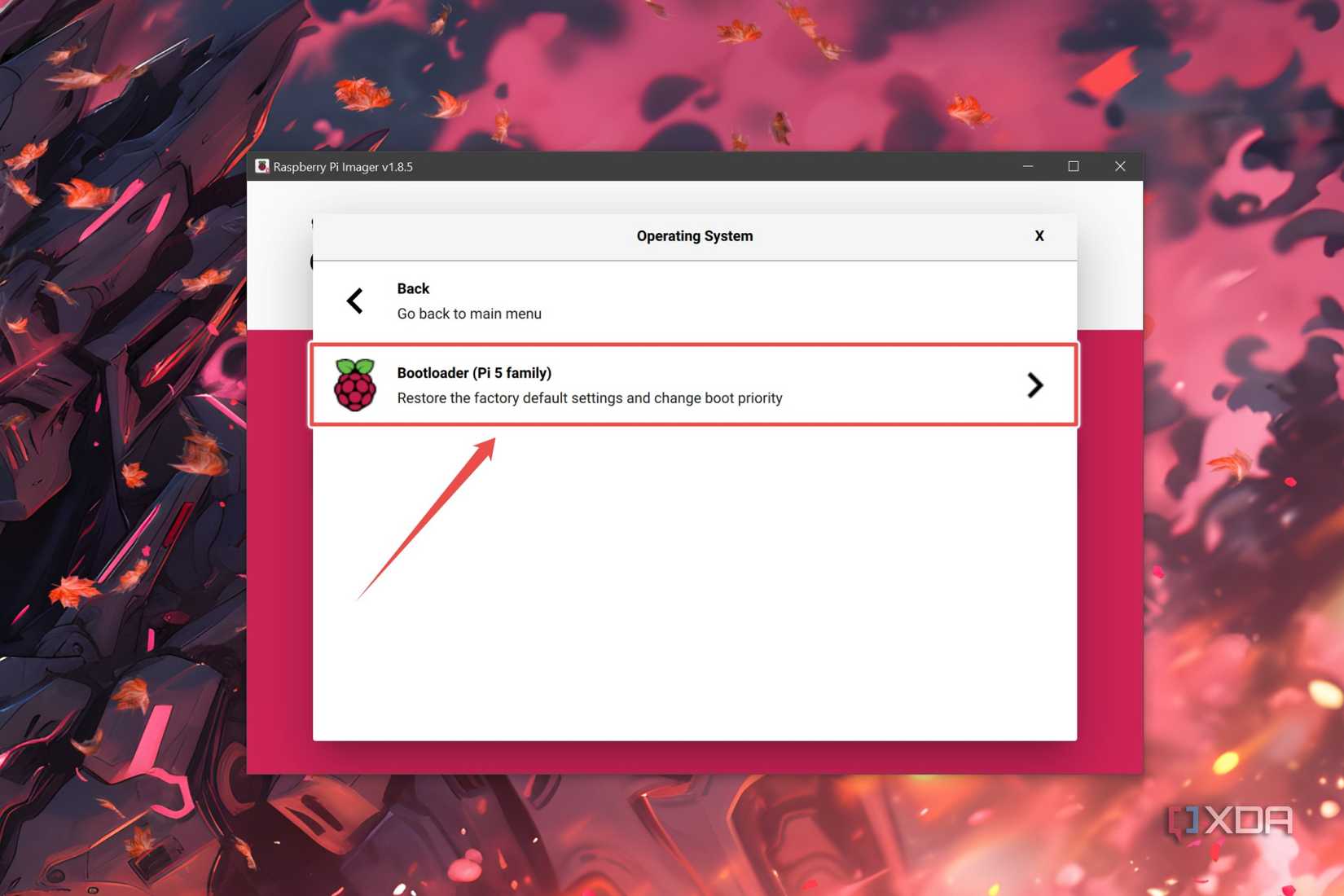Click the window close X icon
The image size is (1344, 896).
1120,166
